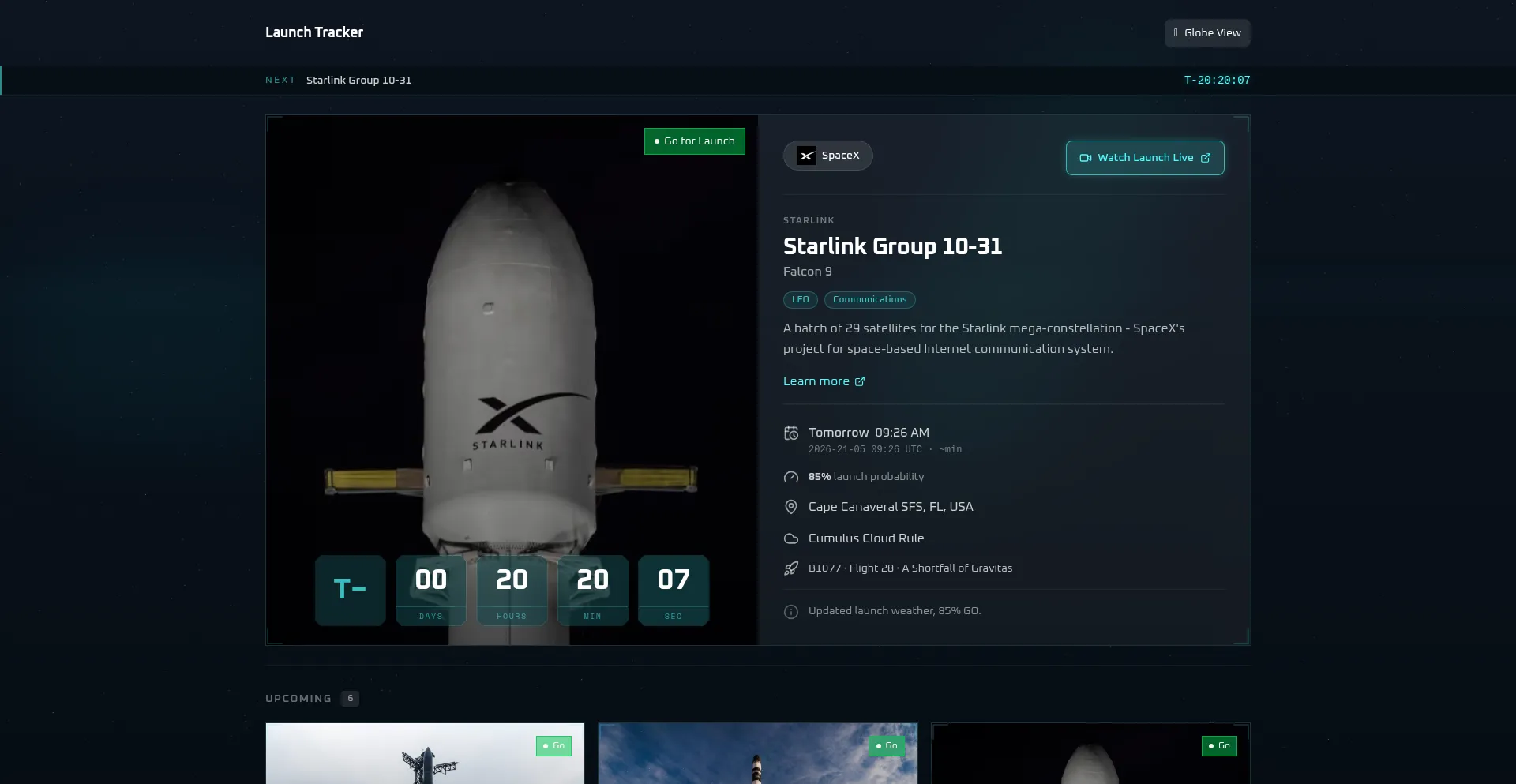This screenshot has height=784, width=1516.
Task: Click Cape Canaveral SFS, FL, USA text
Action: 891,507
